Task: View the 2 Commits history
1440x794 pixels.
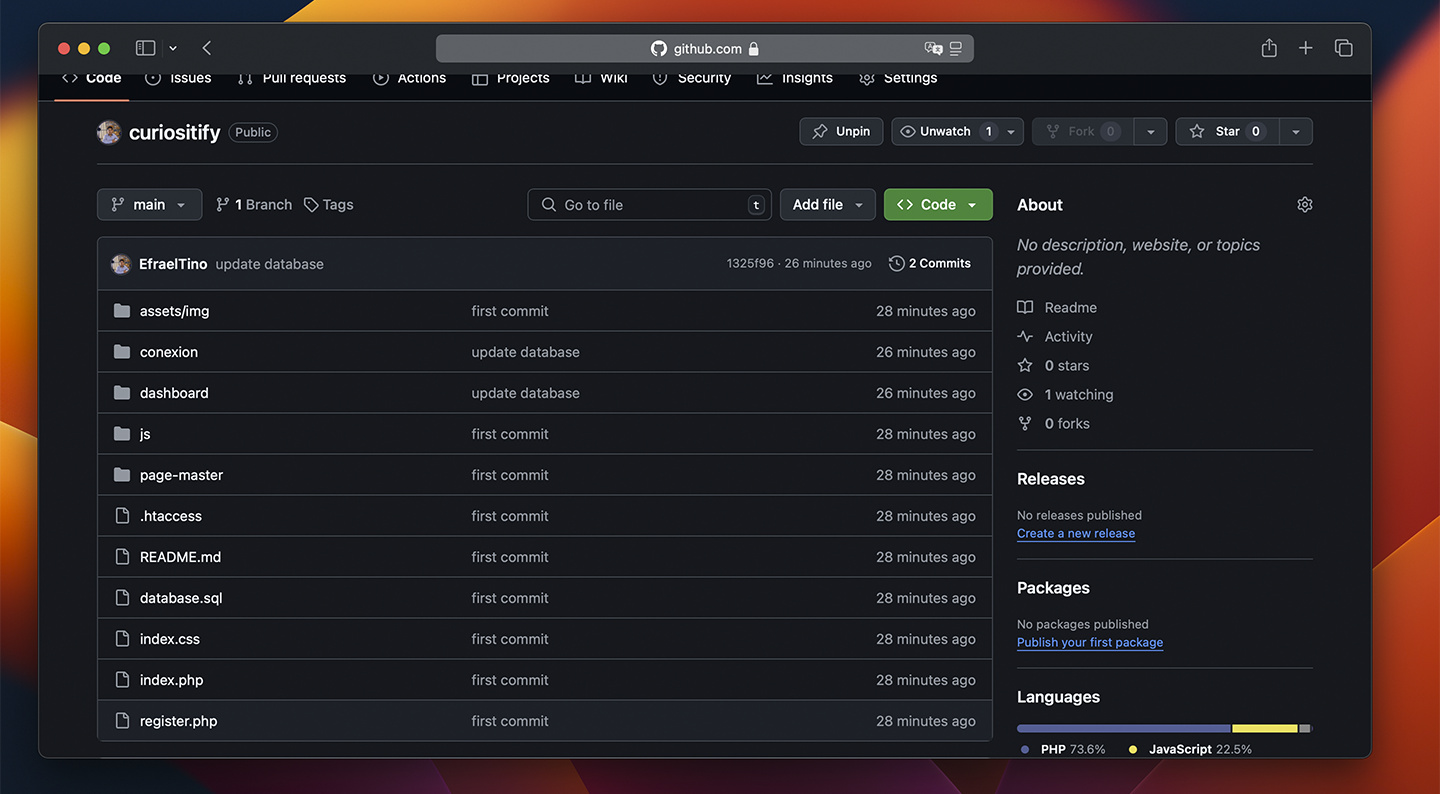Action: [930, 264]
